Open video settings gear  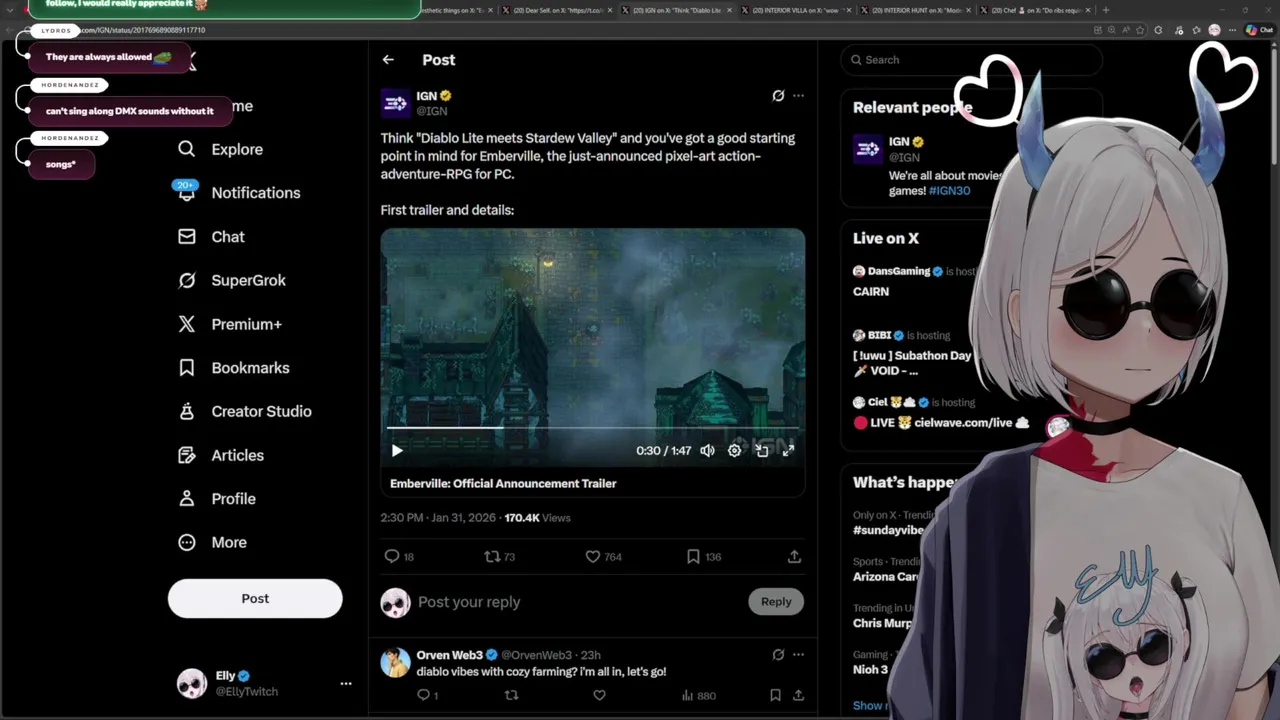click(734, 451)
